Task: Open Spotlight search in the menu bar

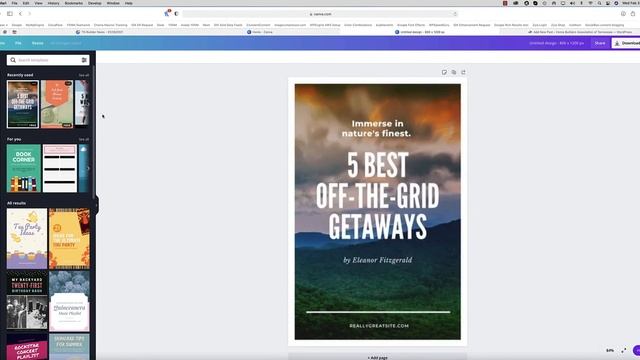Action: point(599,3)
